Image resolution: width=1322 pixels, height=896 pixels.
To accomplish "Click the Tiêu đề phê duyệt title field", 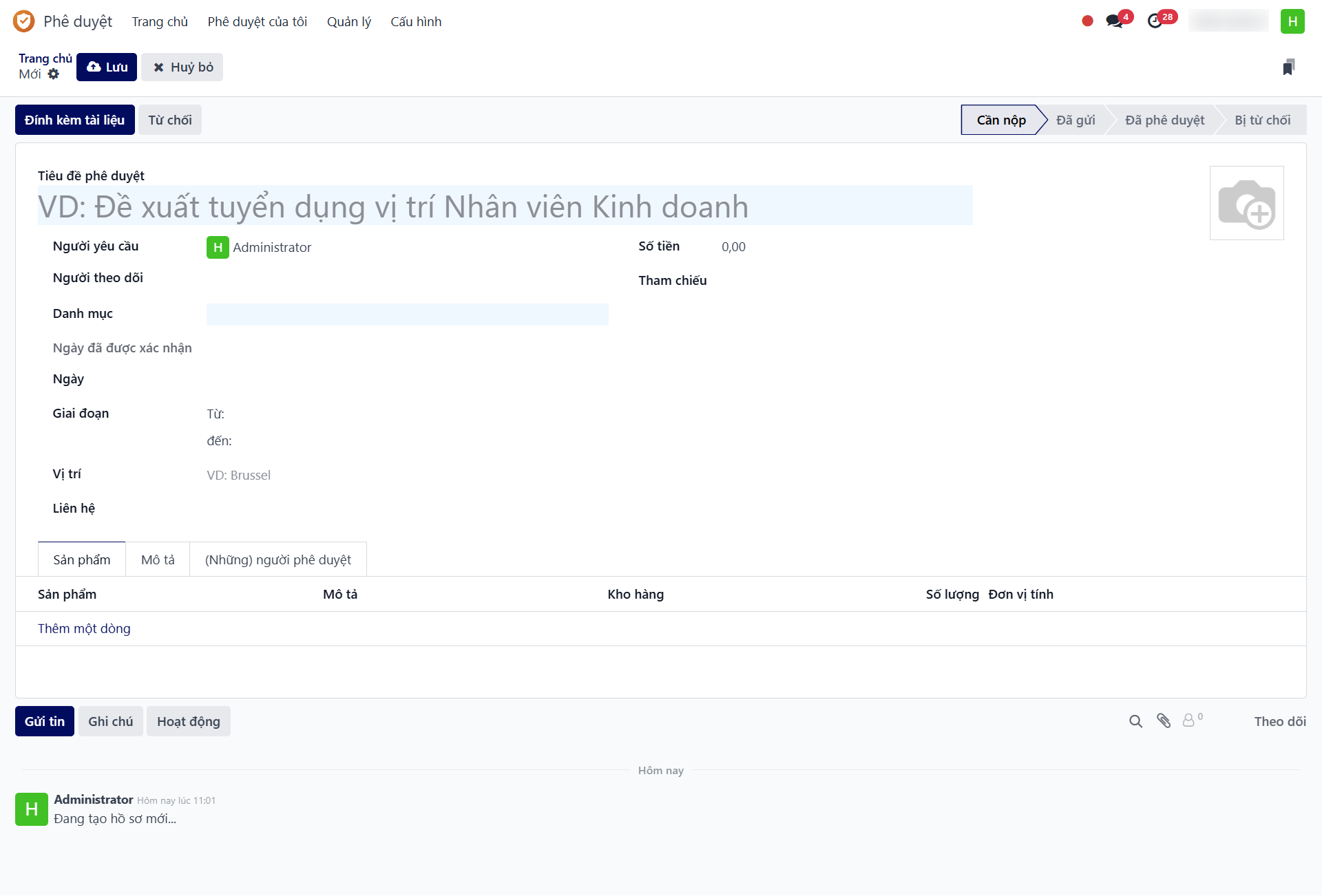I will (x=505, y=206).
